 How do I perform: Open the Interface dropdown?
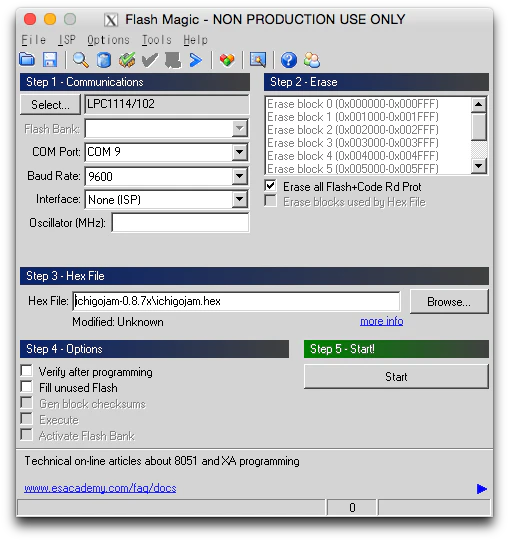(x=239, y=199)
